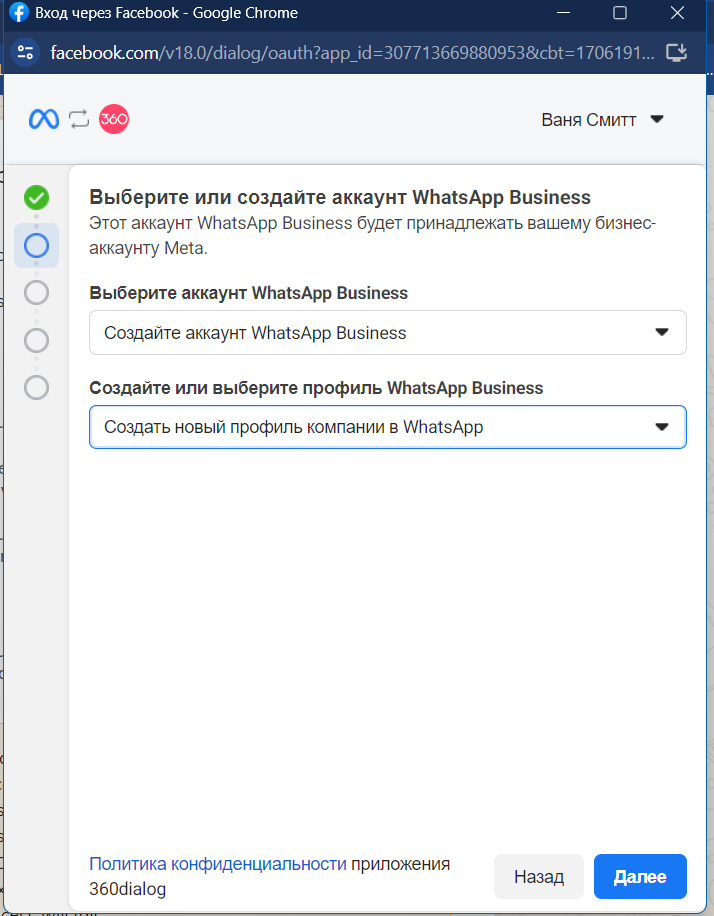Viewport: 714px width, 916px height.
Task: Select the current highlighted blue step circle
Action: [x=36, y=245]
